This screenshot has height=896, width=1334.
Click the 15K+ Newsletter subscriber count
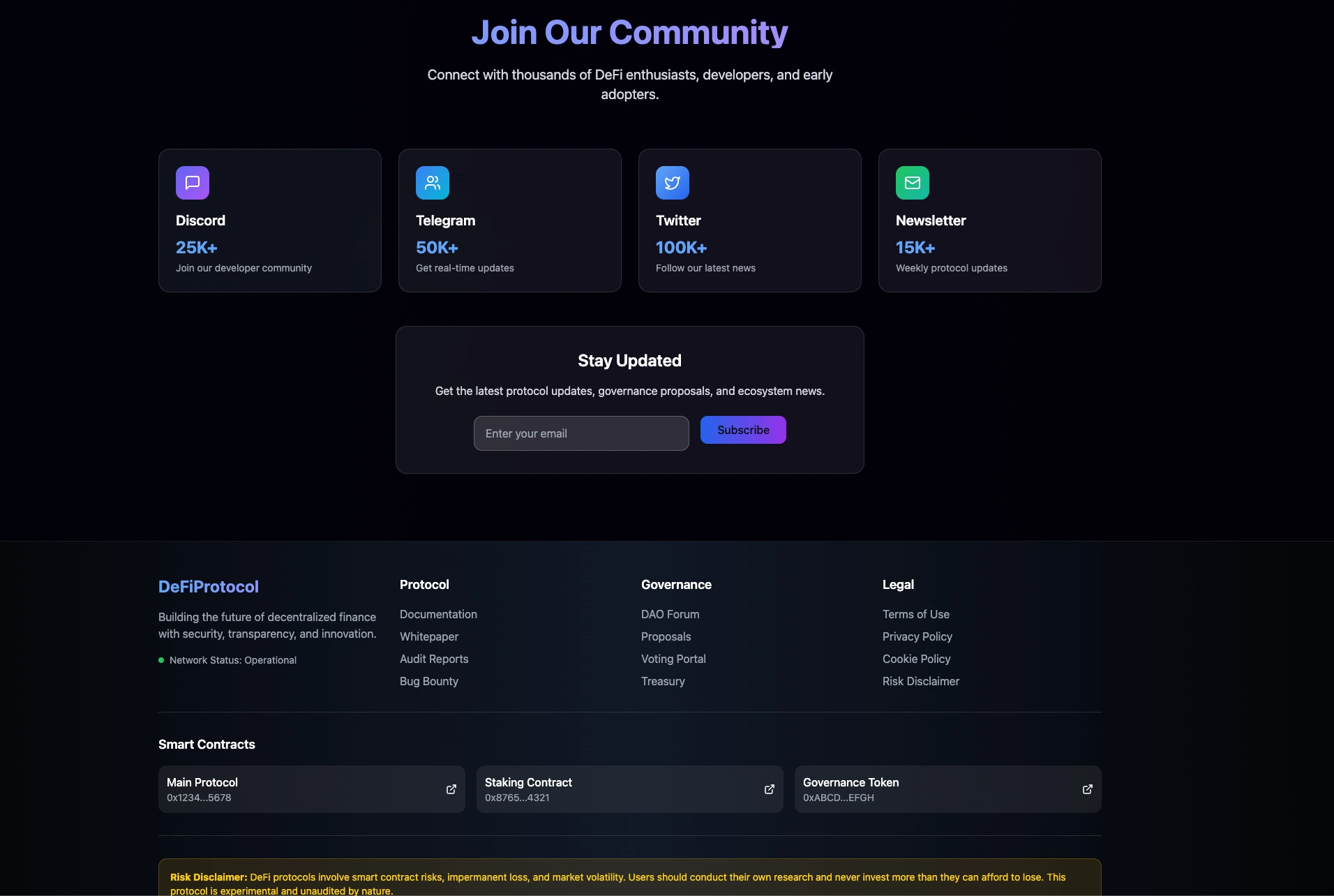pos(915,248)
